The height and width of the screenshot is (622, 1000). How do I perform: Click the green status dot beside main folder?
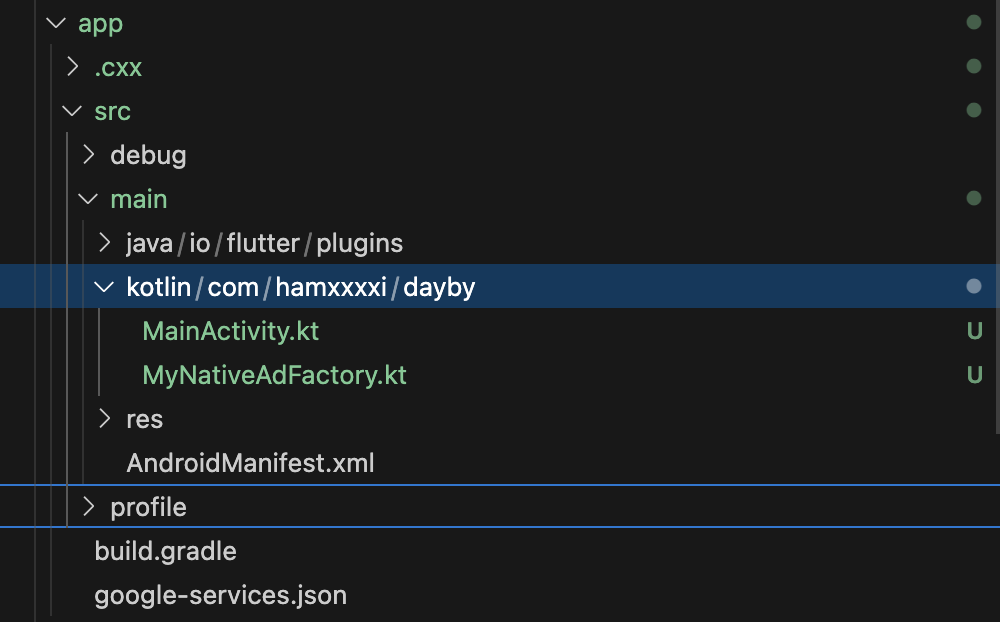(x=974, y=198)
